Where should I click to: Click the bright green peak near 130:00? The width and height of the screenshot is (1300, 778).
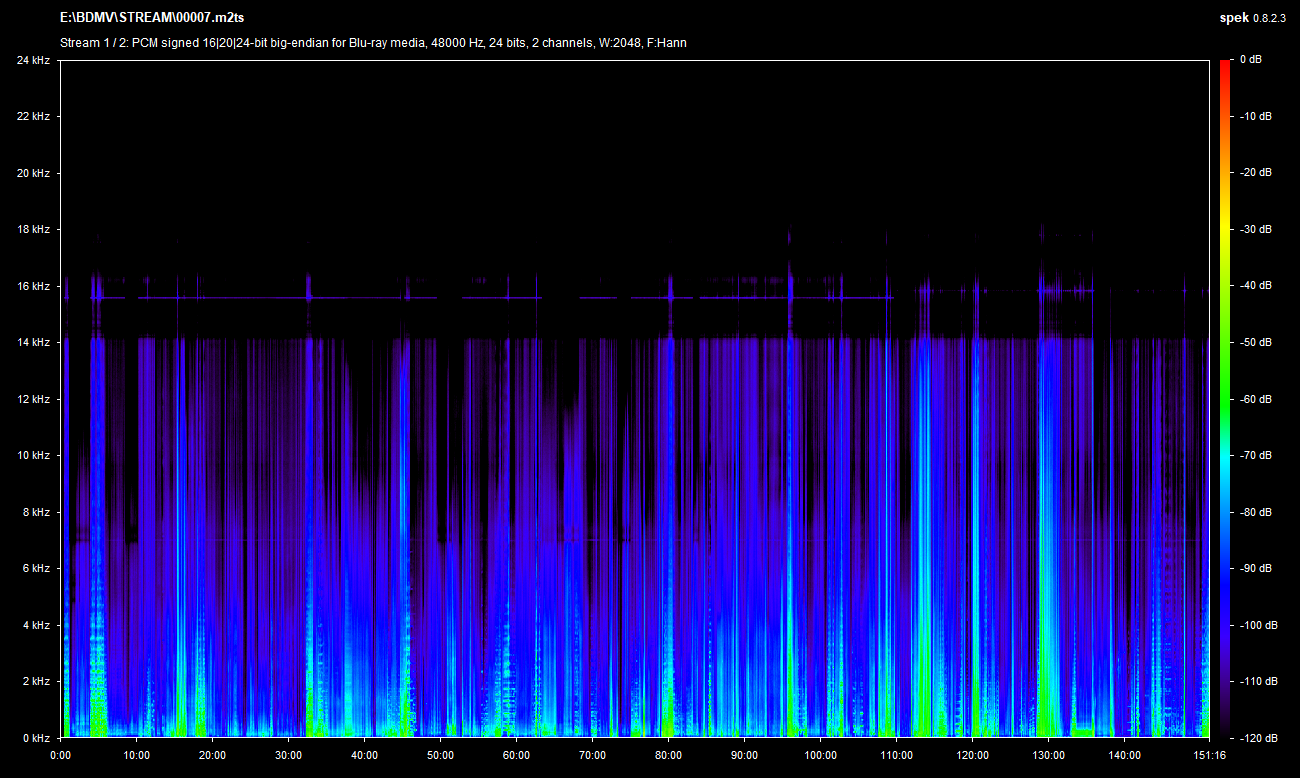1048,700
